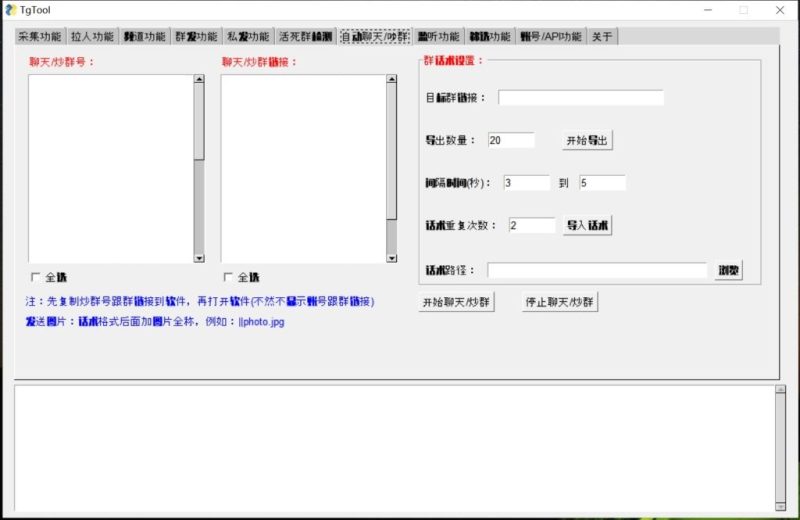The width and height of the screenshot is (800, 520).
Task: Start chatting with 开始聊天/吵群
Action: (456, 302)
